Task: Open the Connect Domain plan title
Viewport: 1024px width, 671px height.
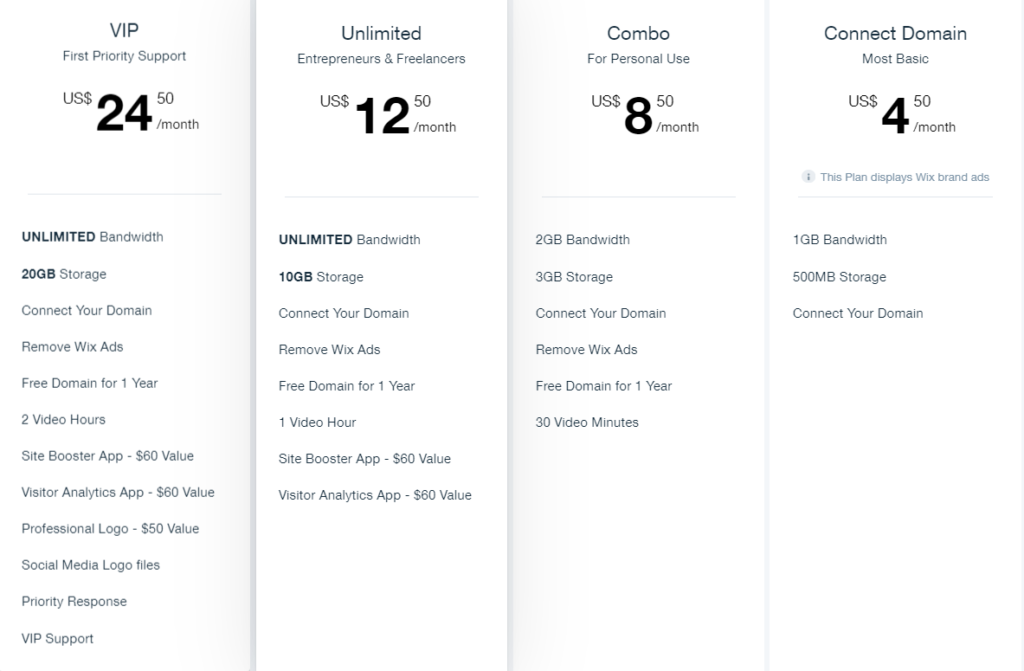Action: [x=895, y=33]
